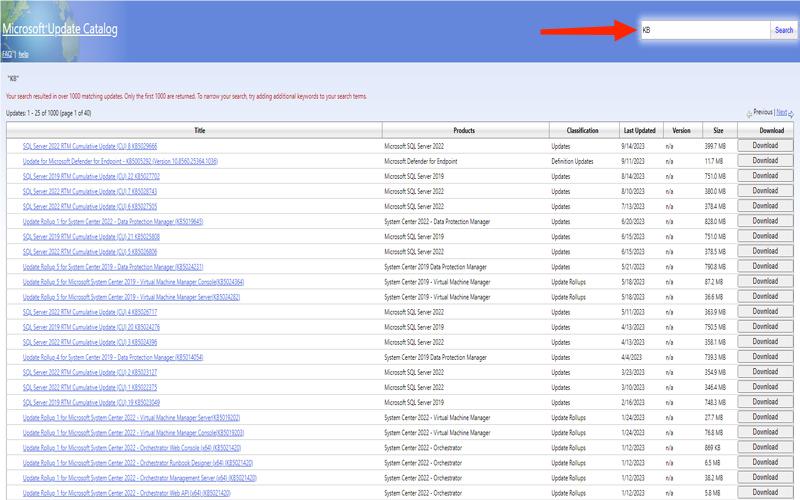Open Update Rollup 4 System Center 2019 Data Protection Manager link

coord(113,358)
